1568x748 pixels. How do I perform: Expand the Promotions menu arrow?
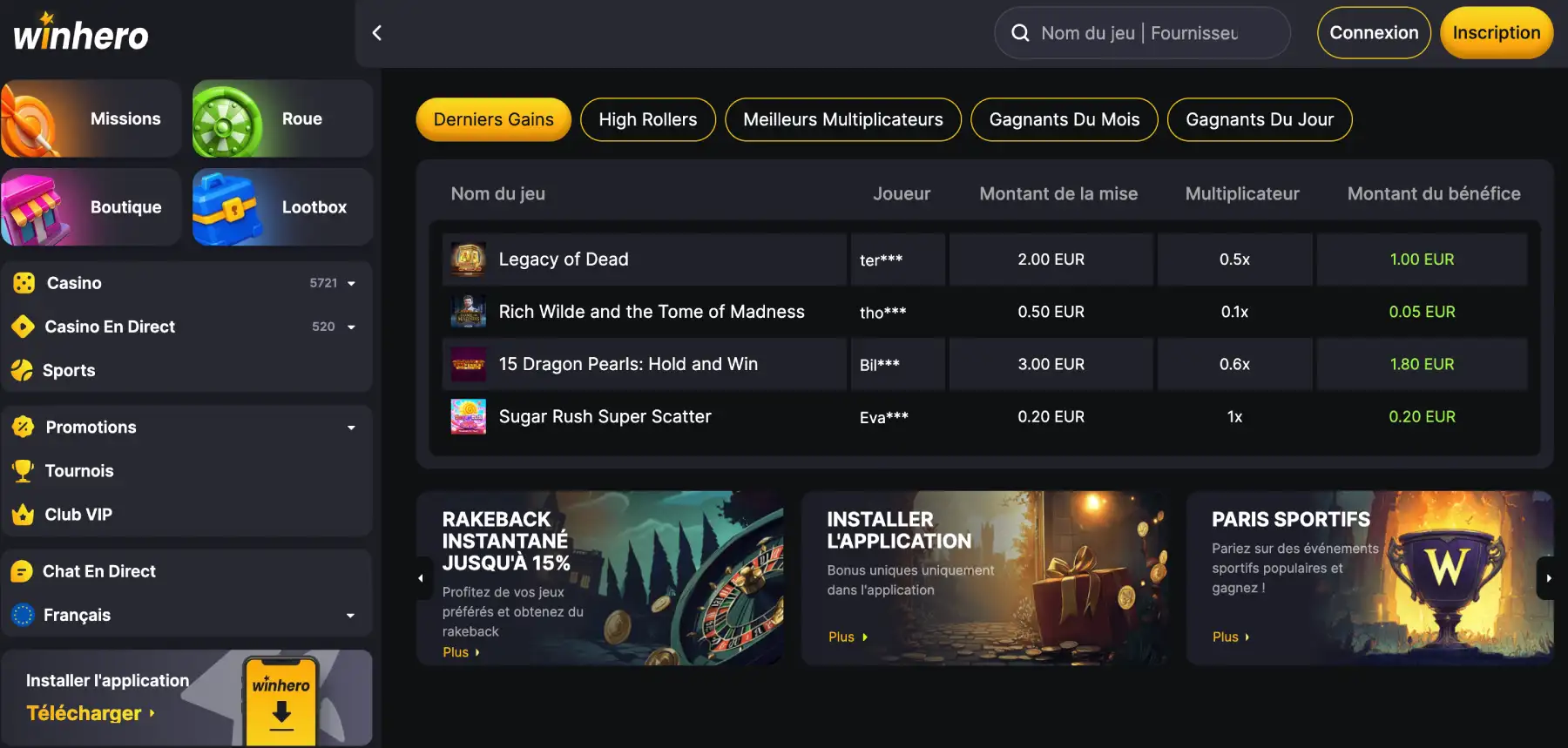tap(351, 428)
